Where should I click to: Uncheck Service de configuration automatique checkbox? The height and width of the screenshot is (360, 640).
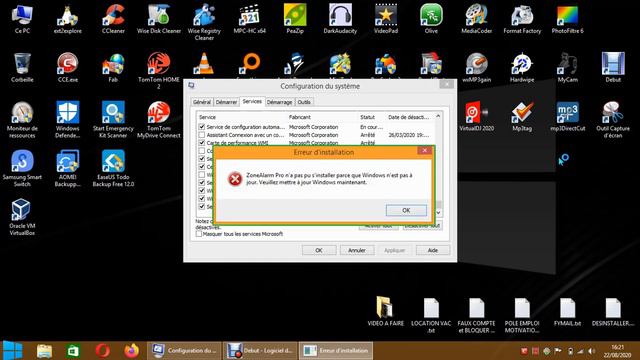coord(202,127)
